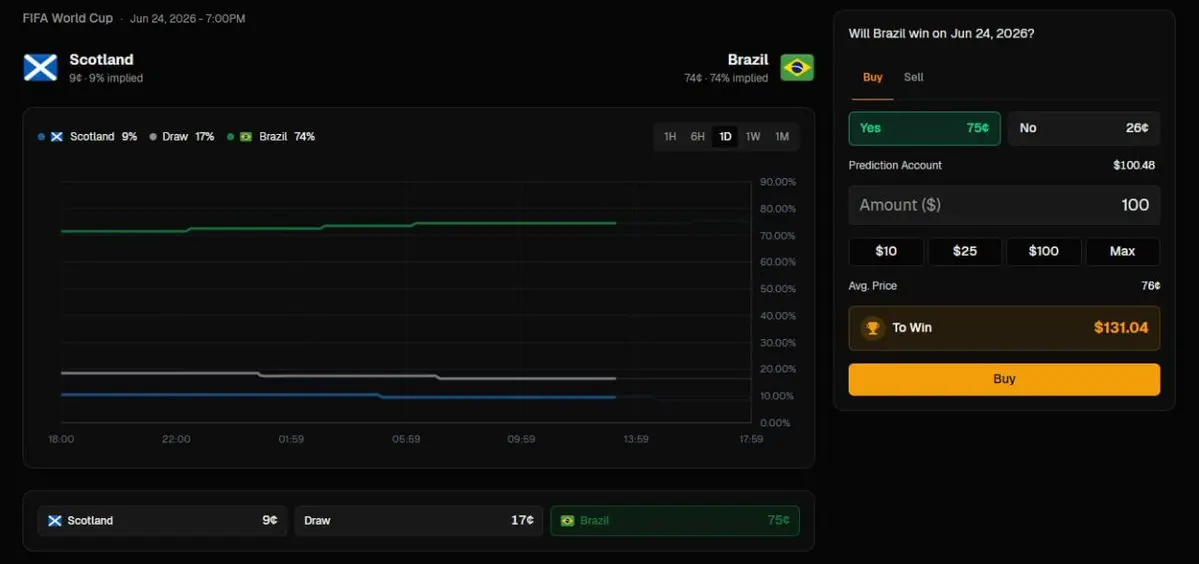1199x564 pixels.
Task: Select Draw outcome at 17¢
Action: [418, 520]
